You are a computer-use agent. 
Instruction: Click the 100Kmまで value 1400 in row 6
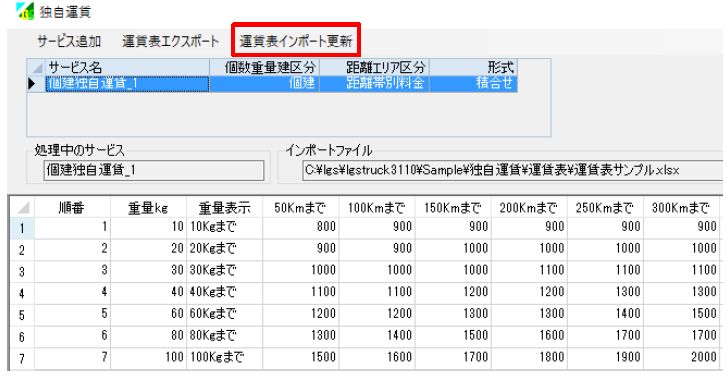377,336
